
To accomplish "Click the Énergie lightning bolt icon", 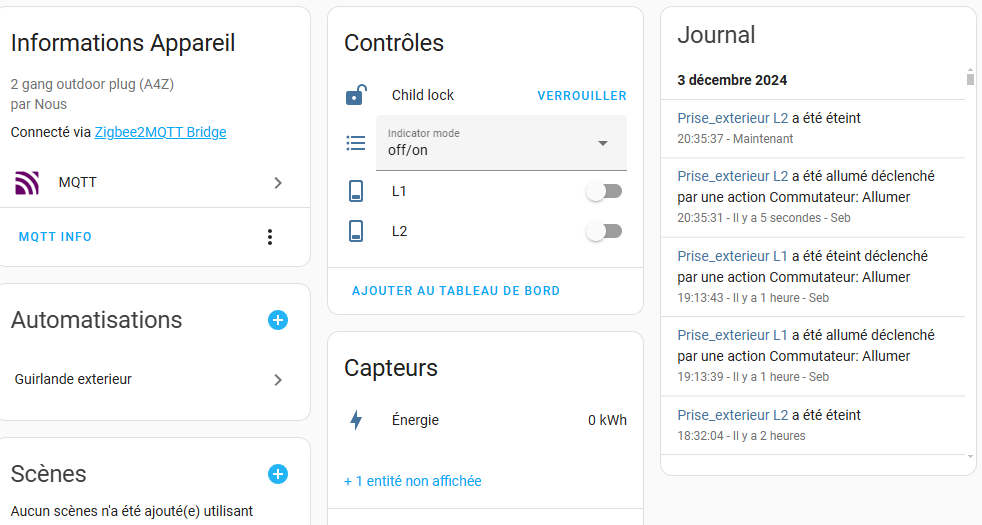I will click(356, 420).
